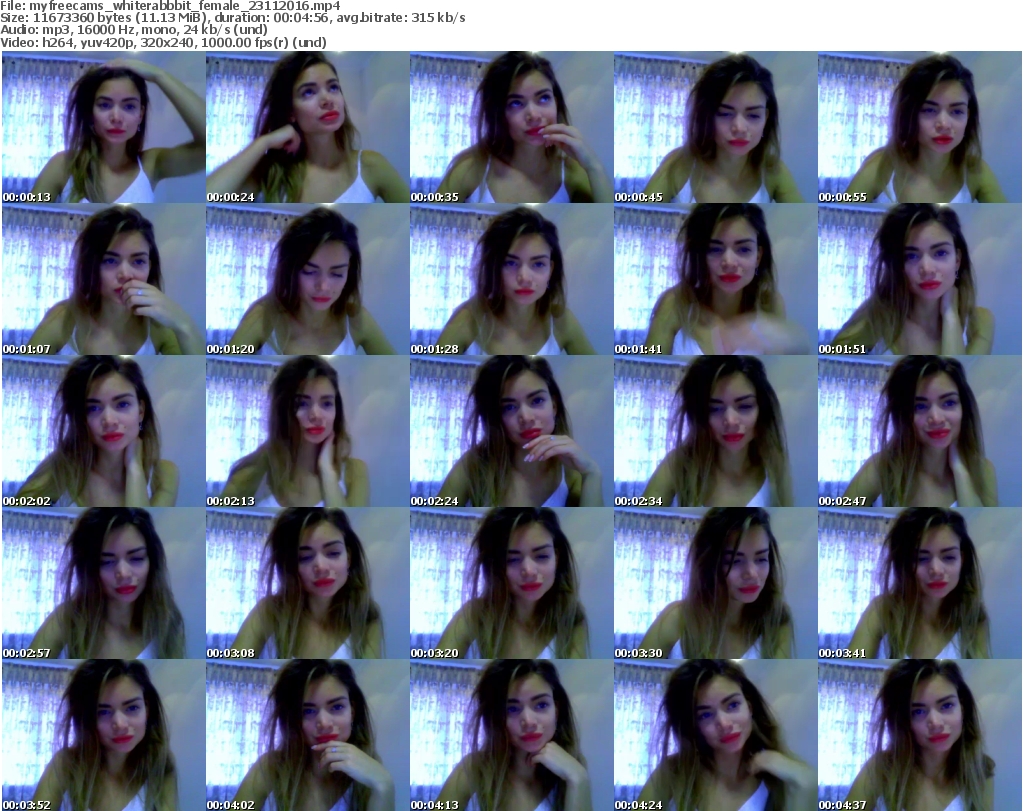This screenshot has height=811, width=1024.
Task: Open the frame at 00:01:51
Action: (x=920, y=279)
